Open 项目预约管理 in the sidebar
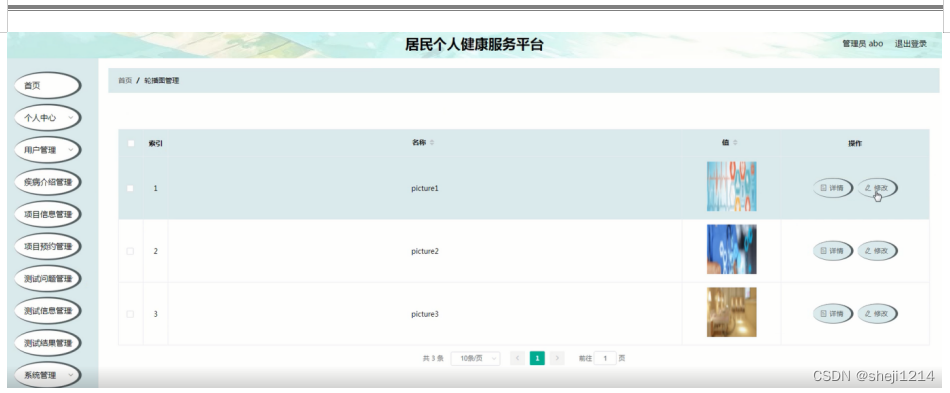This screenshot has width=950, height=393. (47, 246)
